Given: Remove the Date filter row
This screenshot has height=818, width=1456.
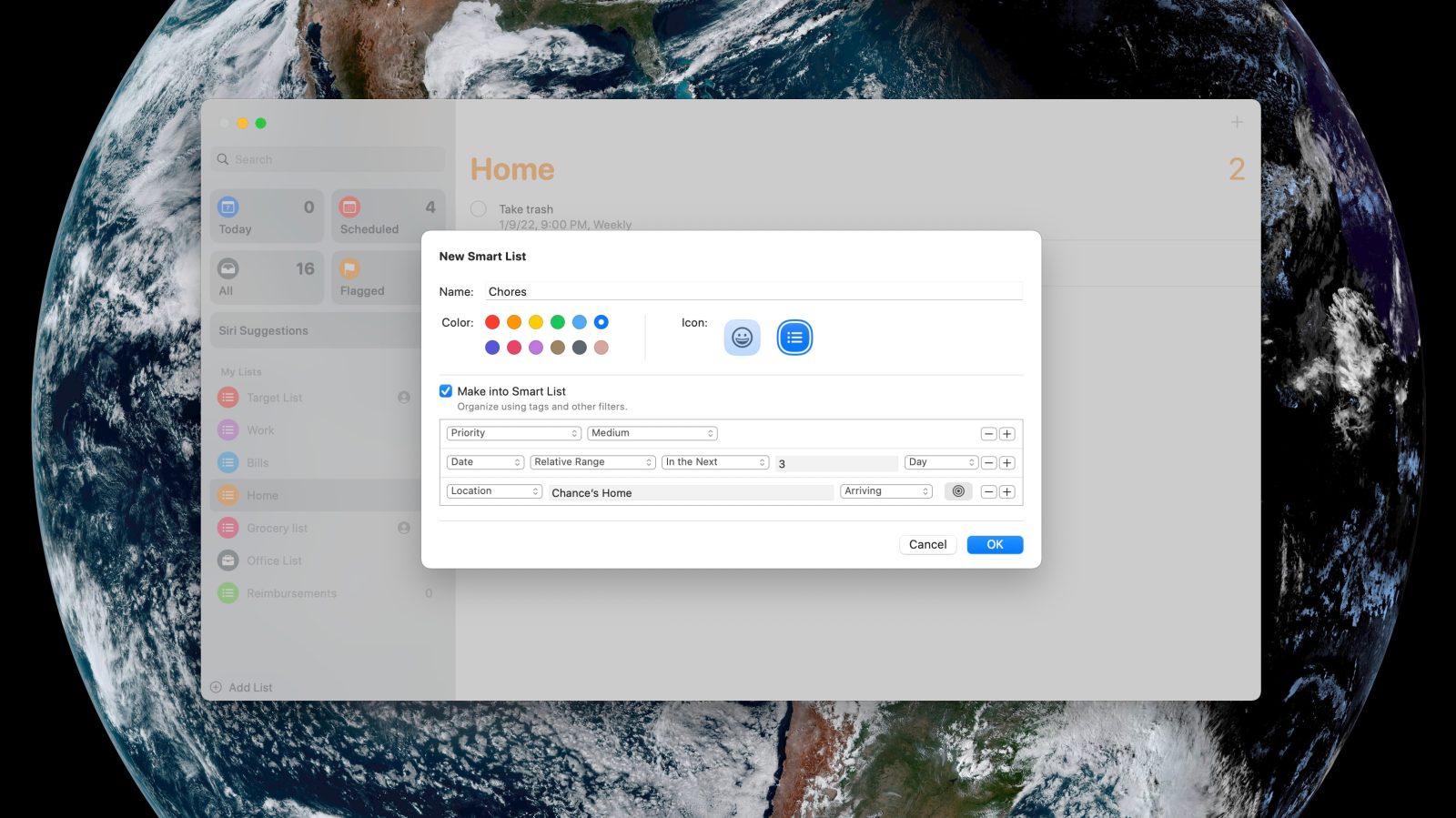Looking at the screenshot, I should (x=988, y=463).
